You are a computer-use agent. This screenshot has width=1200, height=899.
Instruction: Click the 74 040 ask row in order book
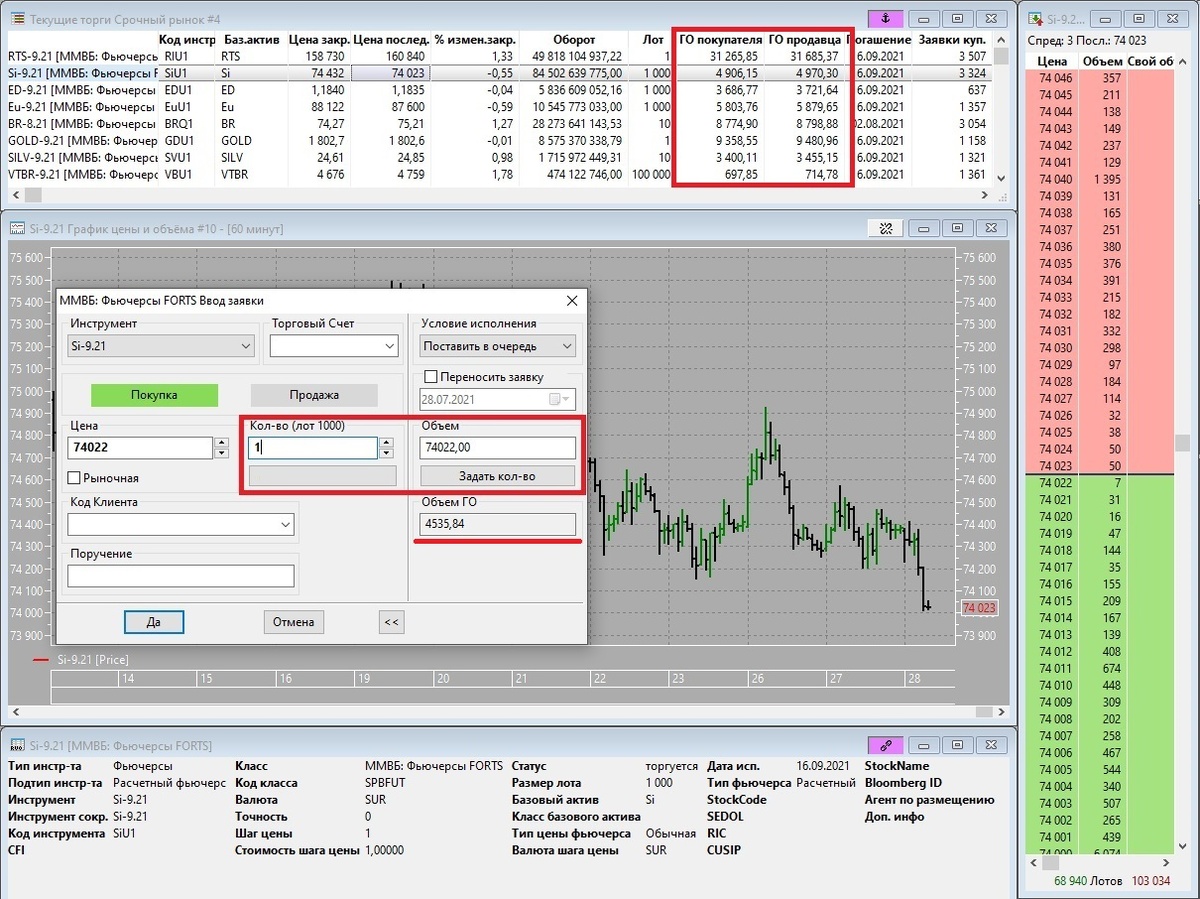click(1100, 179)
